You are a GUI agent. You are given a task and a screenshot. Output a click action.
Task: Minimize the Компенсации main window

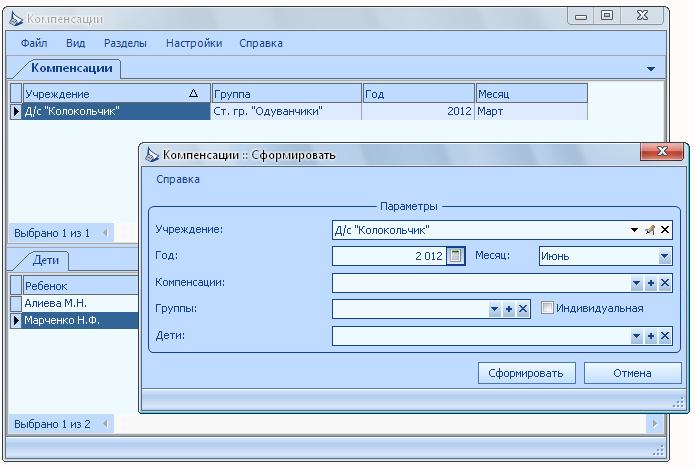(581, 16)
